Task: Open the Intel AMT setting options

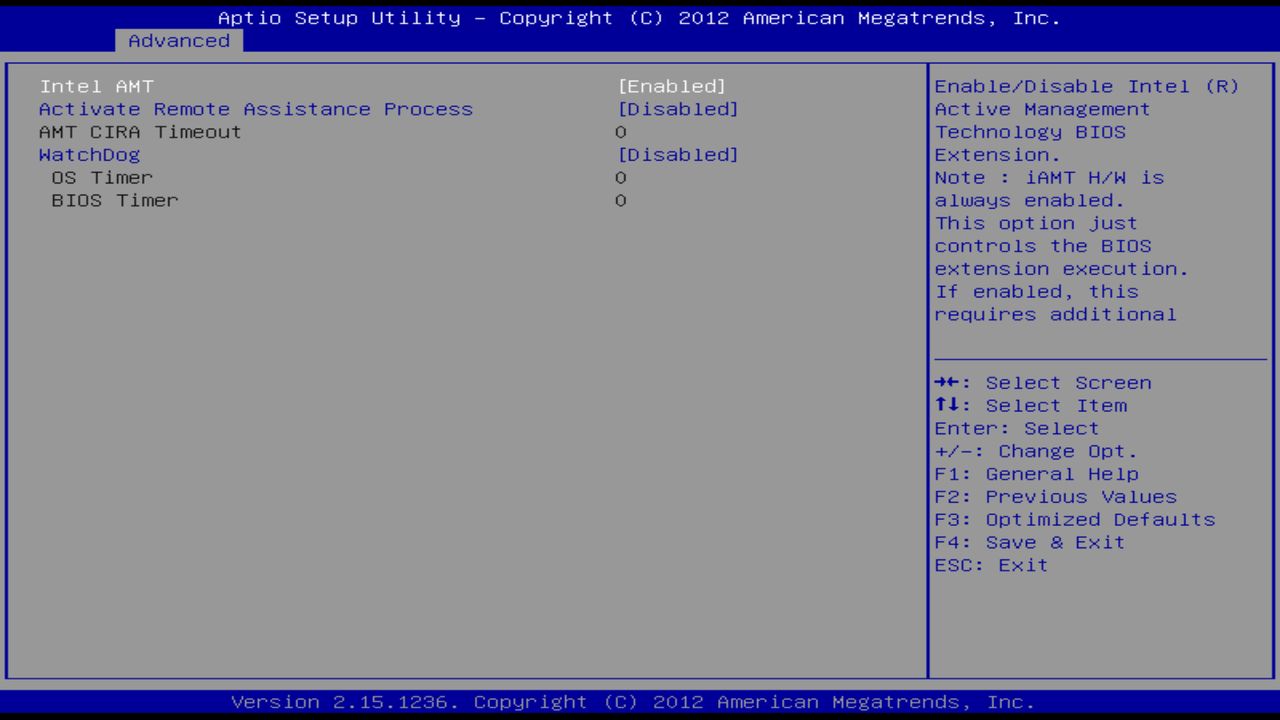Action: pyautogui.click(x=673, y=86)
